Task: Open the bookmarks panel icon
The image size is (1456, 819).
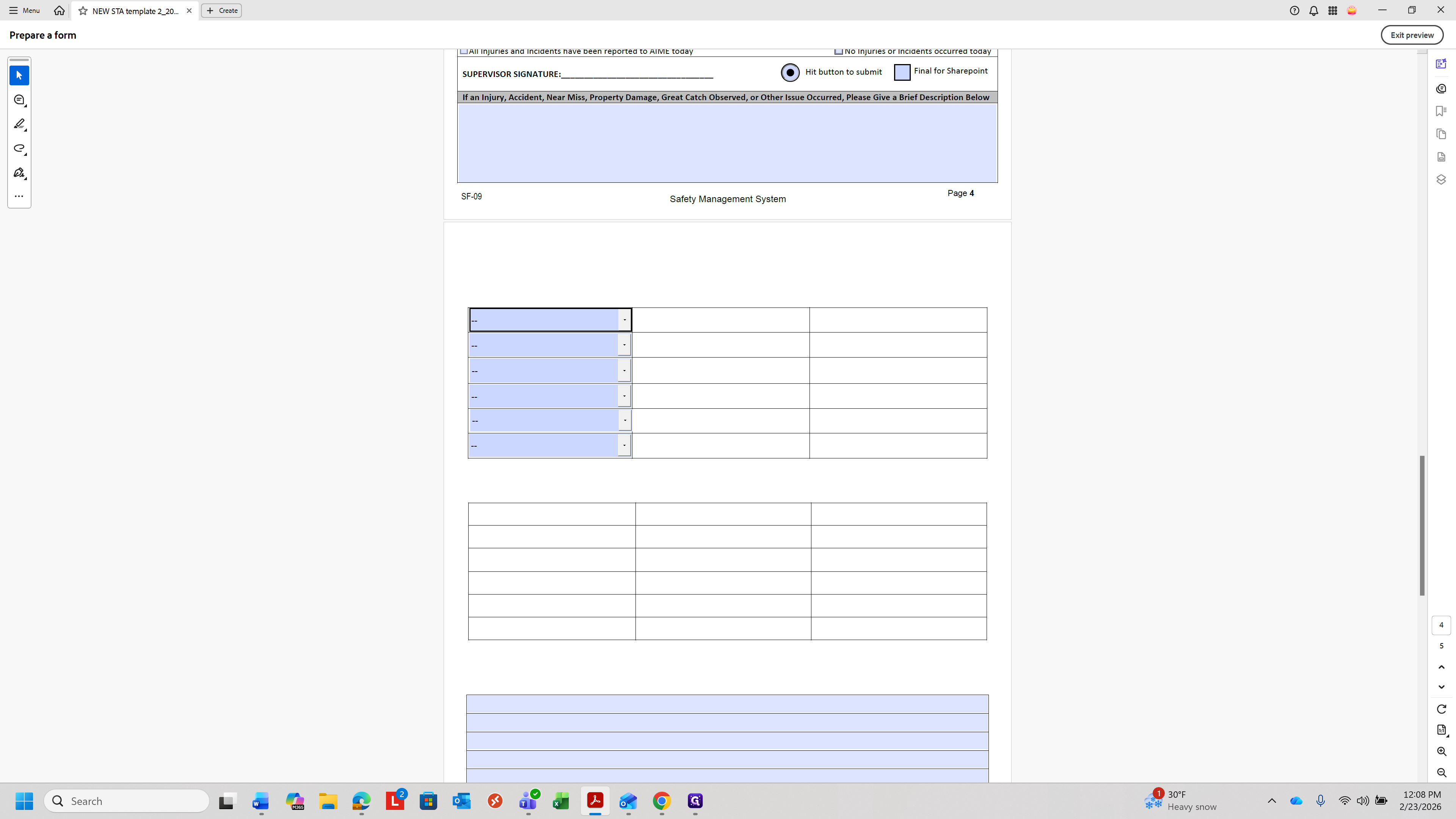Action: tap(1441, 111)
